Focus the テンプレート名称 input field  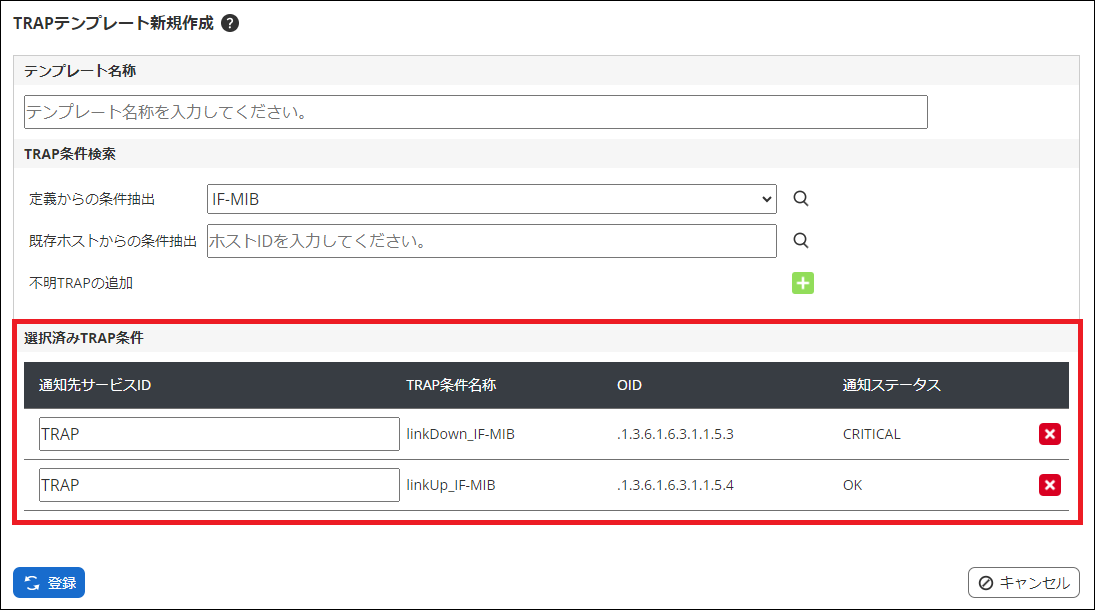[475, 112]
